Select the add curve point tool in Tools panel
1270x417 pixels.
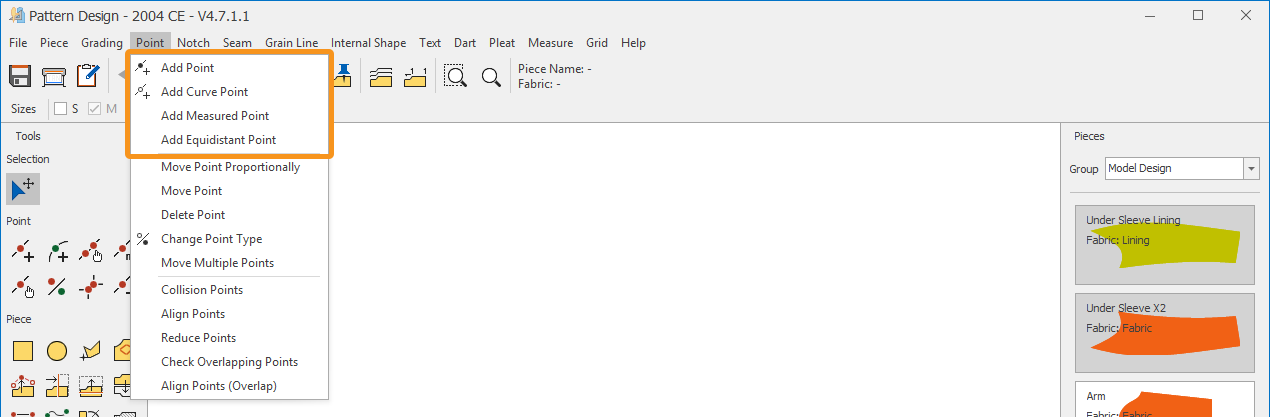tap(57, 251)
